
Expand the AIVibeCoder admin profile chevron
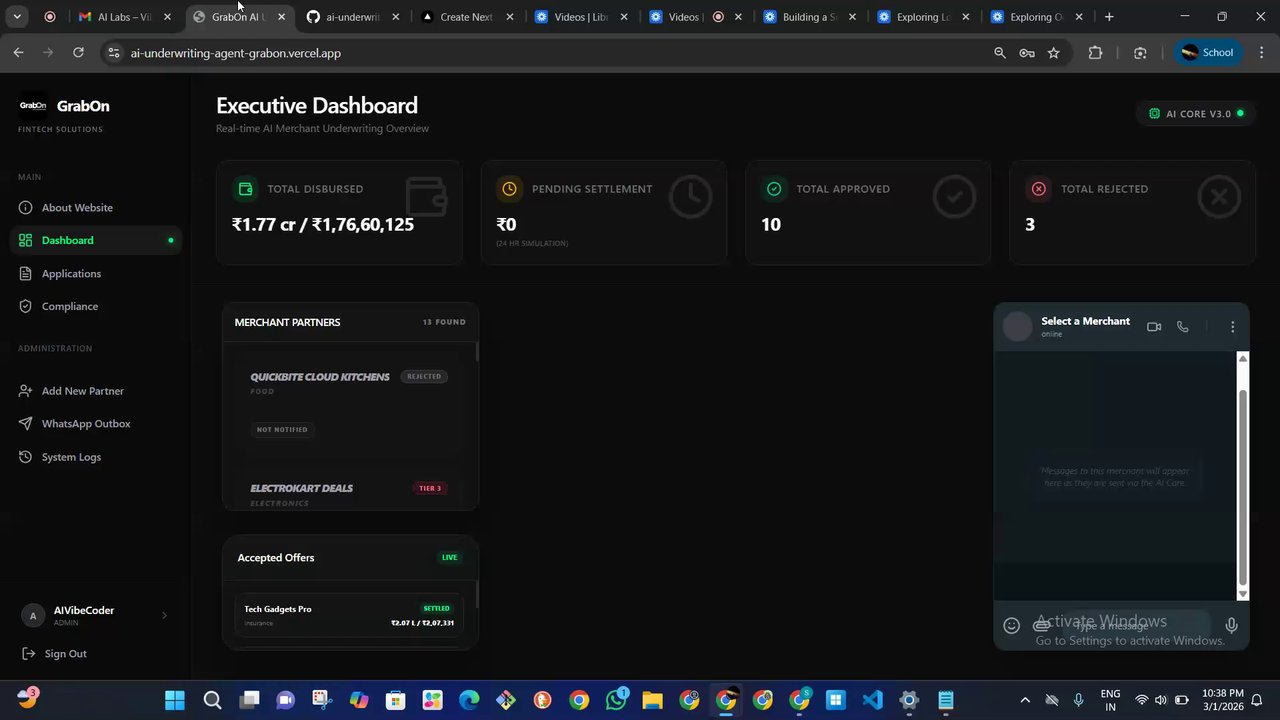[165, 615]
